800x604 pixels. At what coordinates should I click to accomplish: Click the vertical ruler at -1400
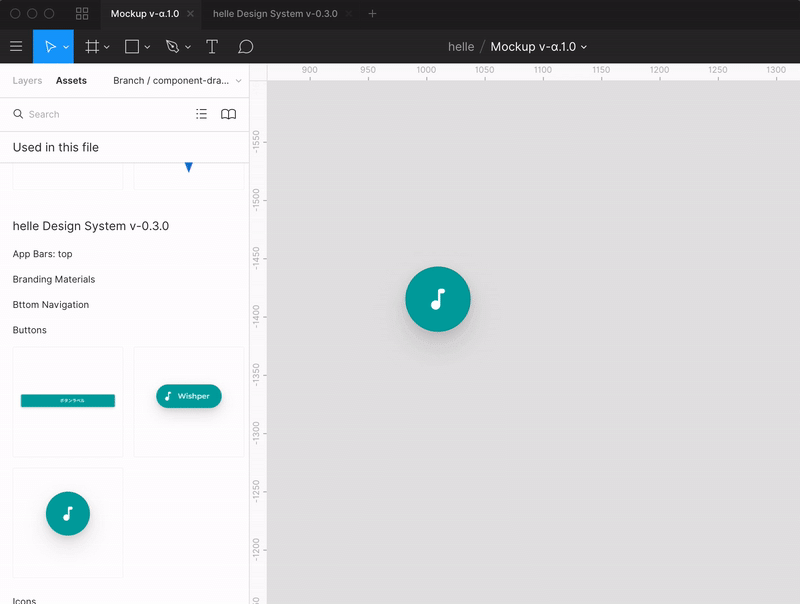(256, 316)
